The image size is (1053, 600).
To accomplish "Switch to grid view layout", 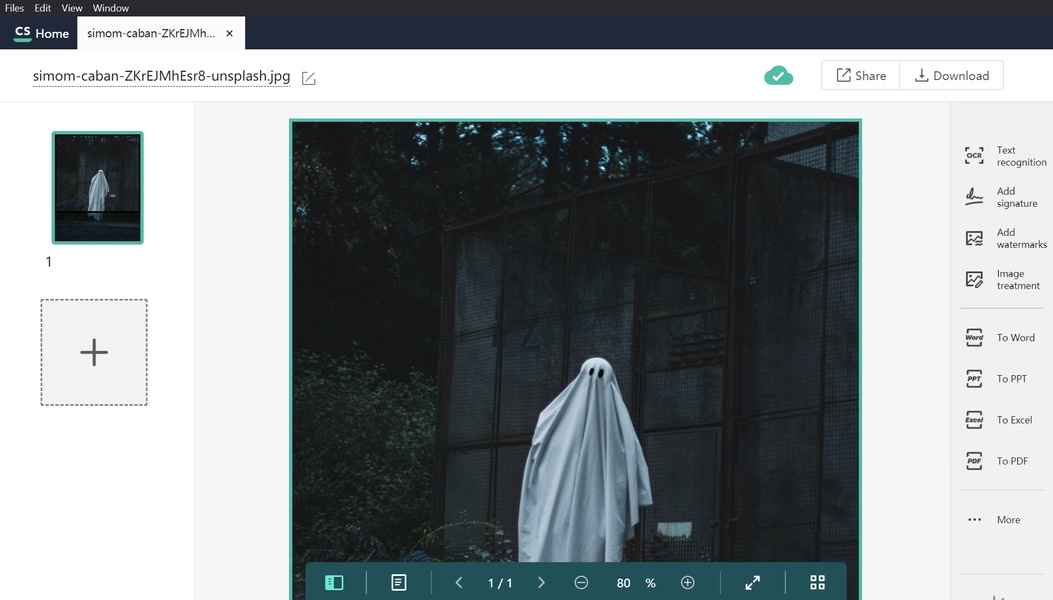I will [x=817, y=583].
